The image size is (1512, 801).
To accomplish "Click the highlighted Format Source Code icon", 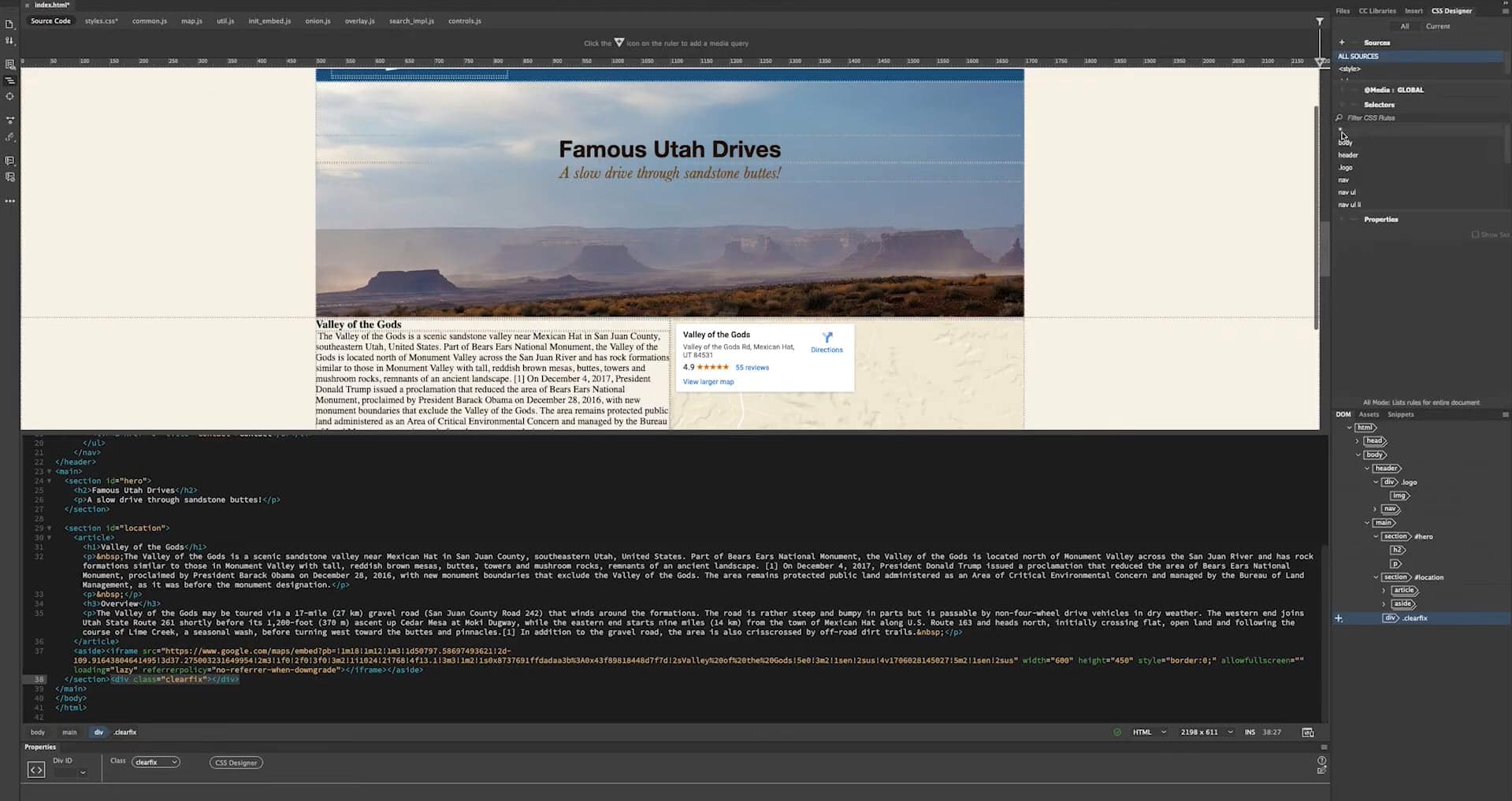I will 9,80.
